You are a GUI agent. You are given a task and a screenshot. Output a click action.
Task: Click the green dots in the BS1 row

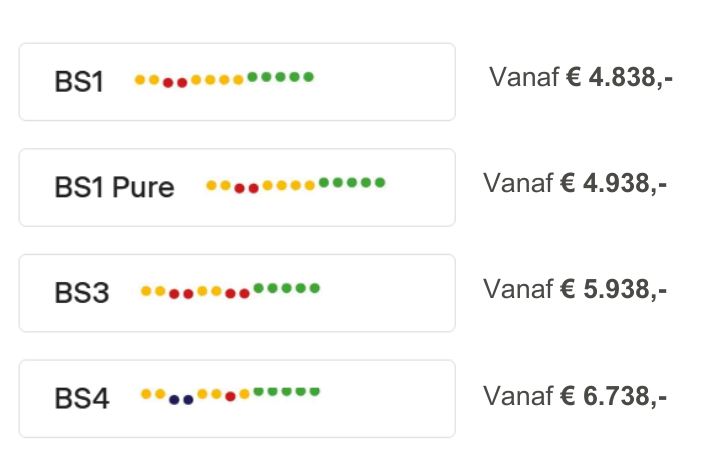pos(280,76)
